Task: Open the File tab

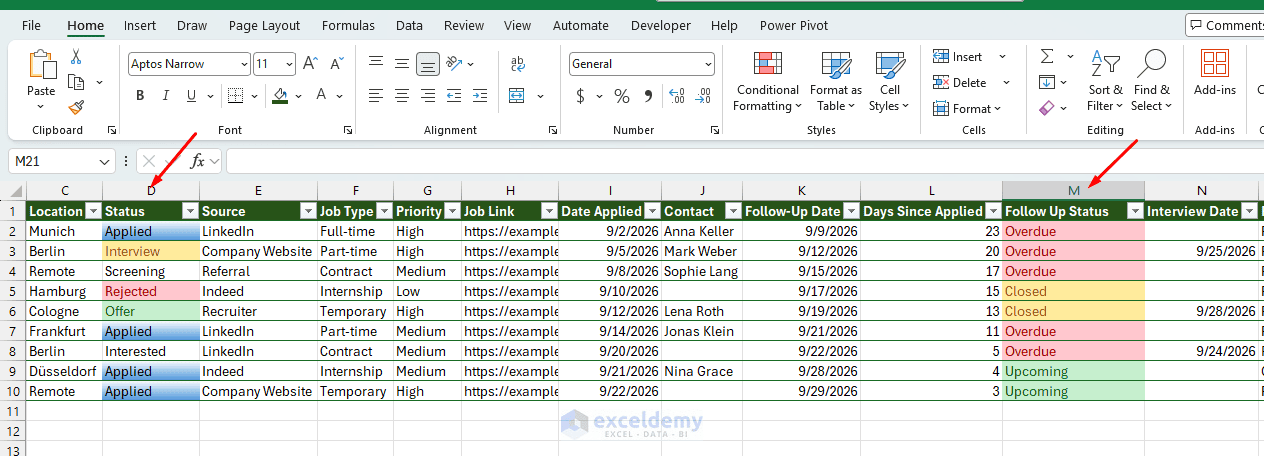Action: coord(31,25)
